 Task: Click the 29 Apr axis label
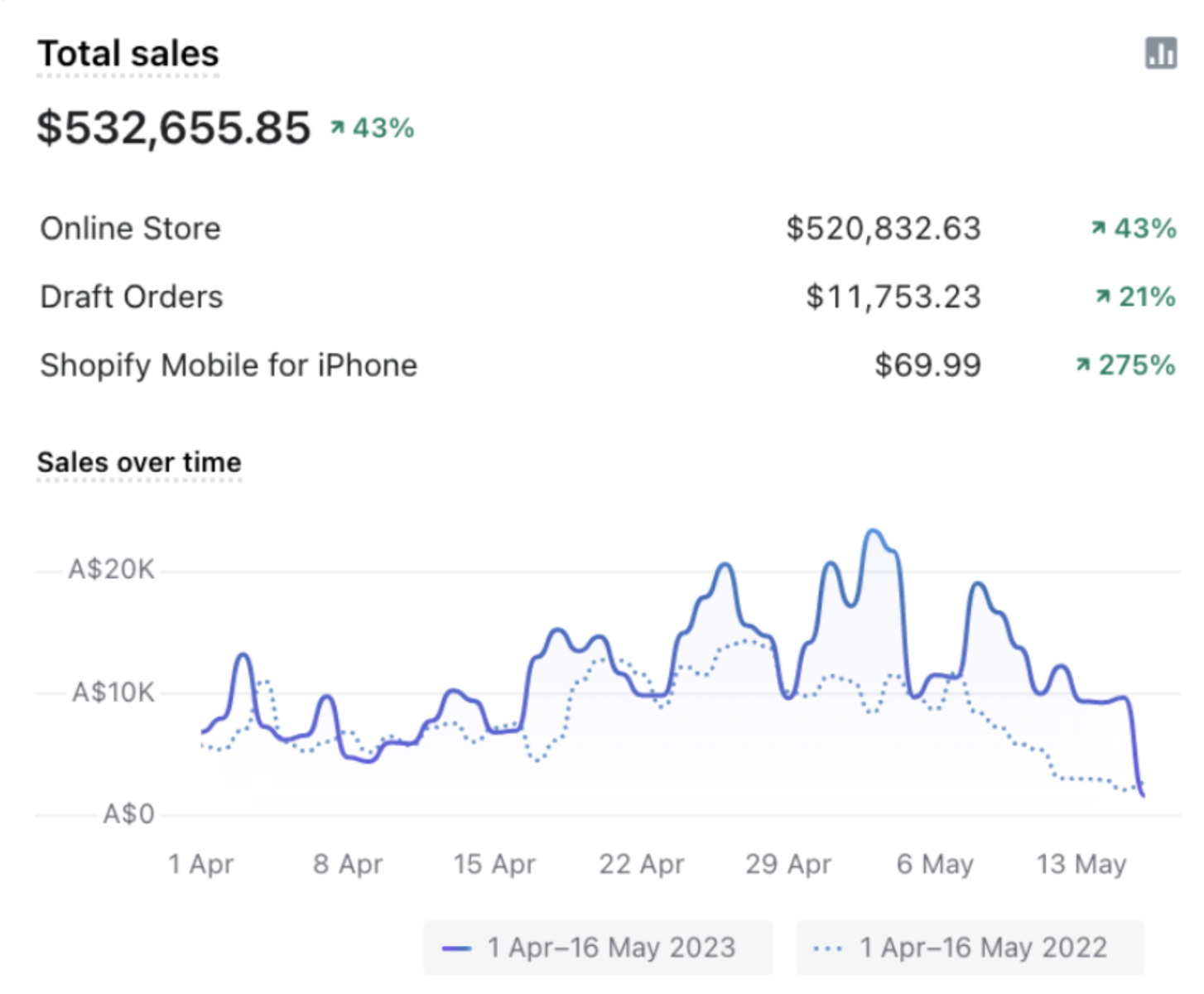pos(787,864)
